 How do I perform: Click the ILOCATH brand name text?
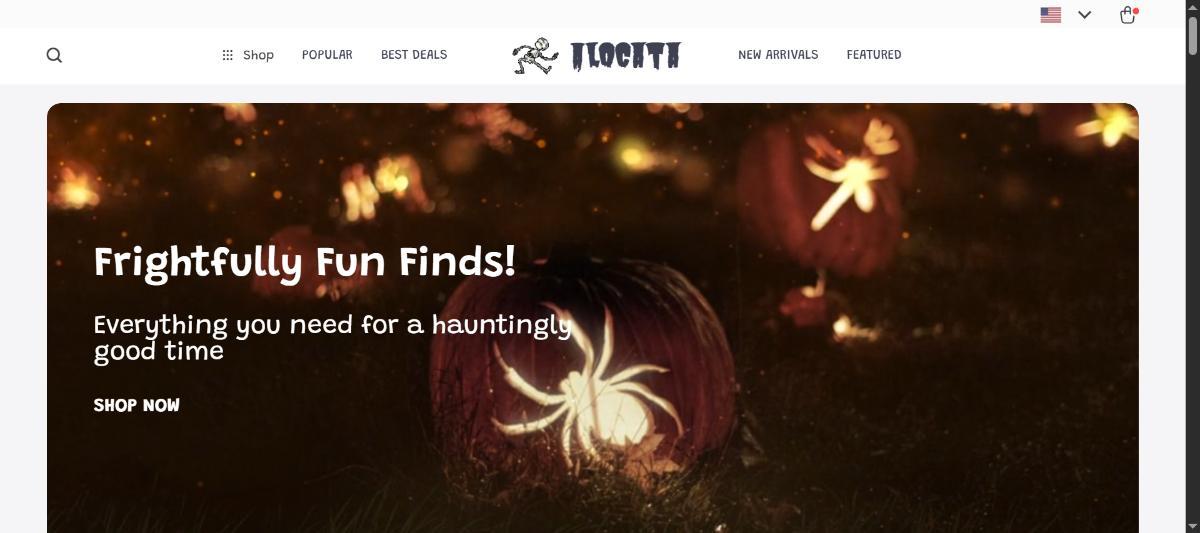626,56
